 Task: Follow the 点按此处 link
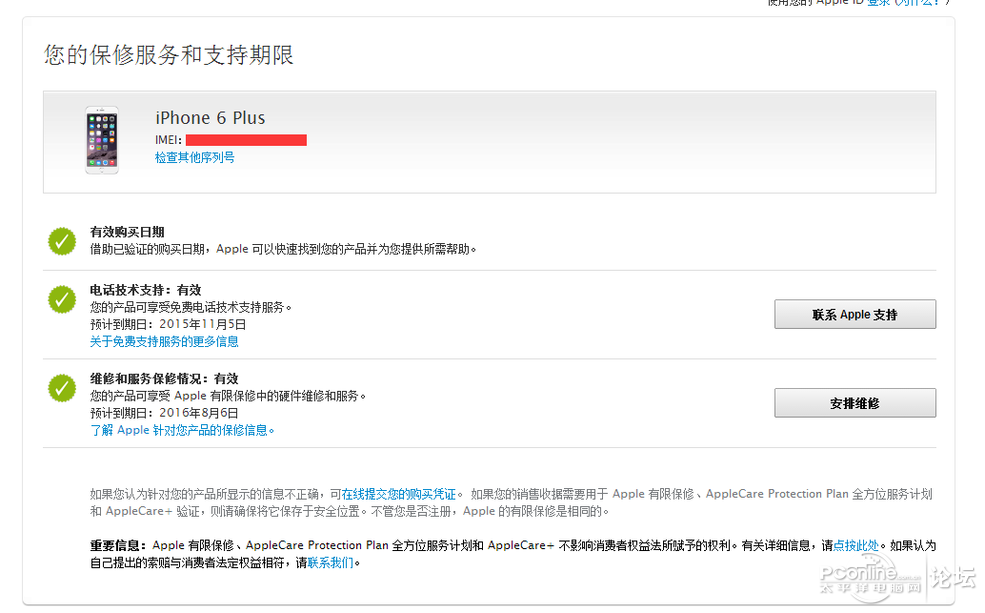pos(856,545)
